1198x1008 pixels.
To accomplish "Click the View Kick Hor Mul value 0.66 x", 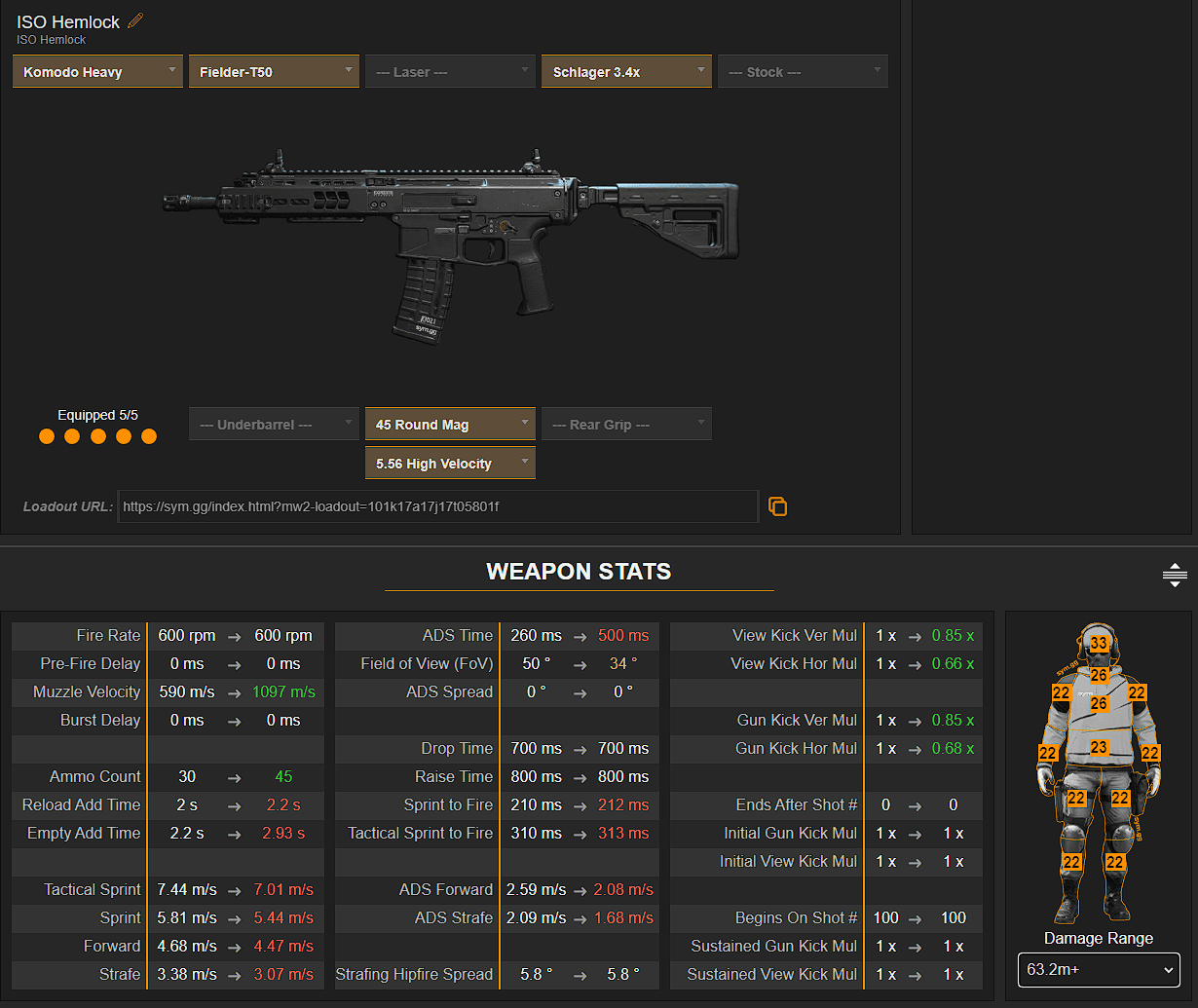I will (953, 663).
